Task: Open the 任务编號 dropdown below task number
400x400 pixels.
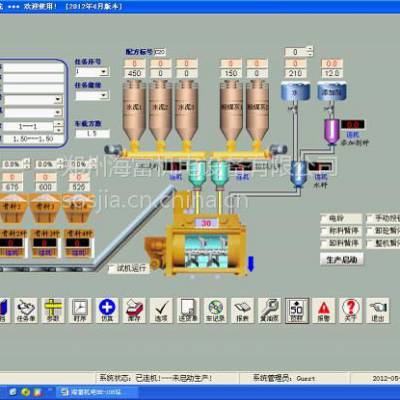Action: click(104, 95)
